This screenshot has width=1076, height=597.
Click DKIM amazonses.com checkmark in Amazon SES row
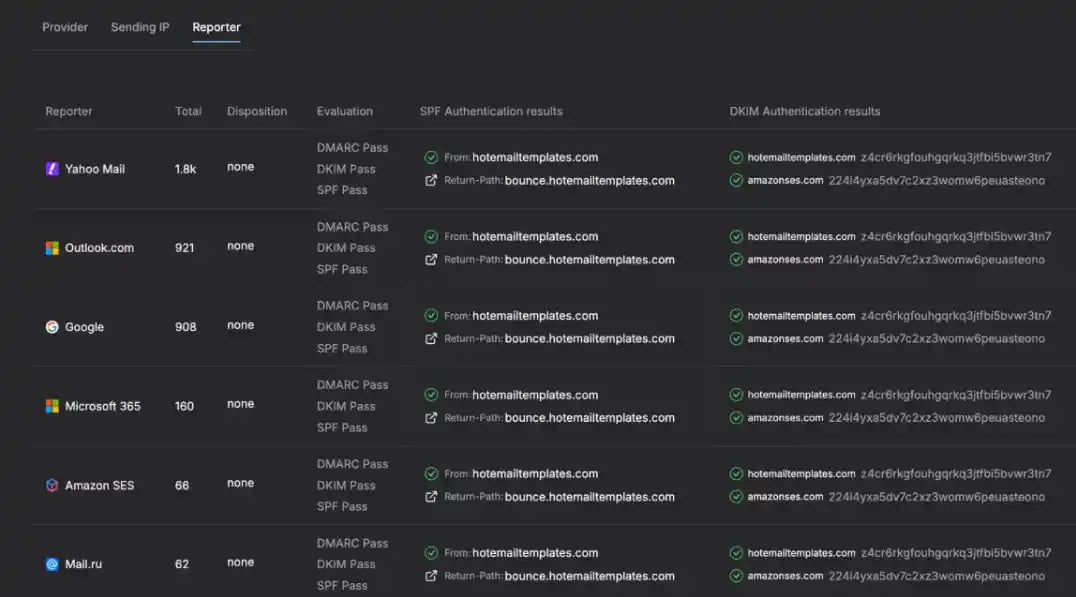point(736,497)
